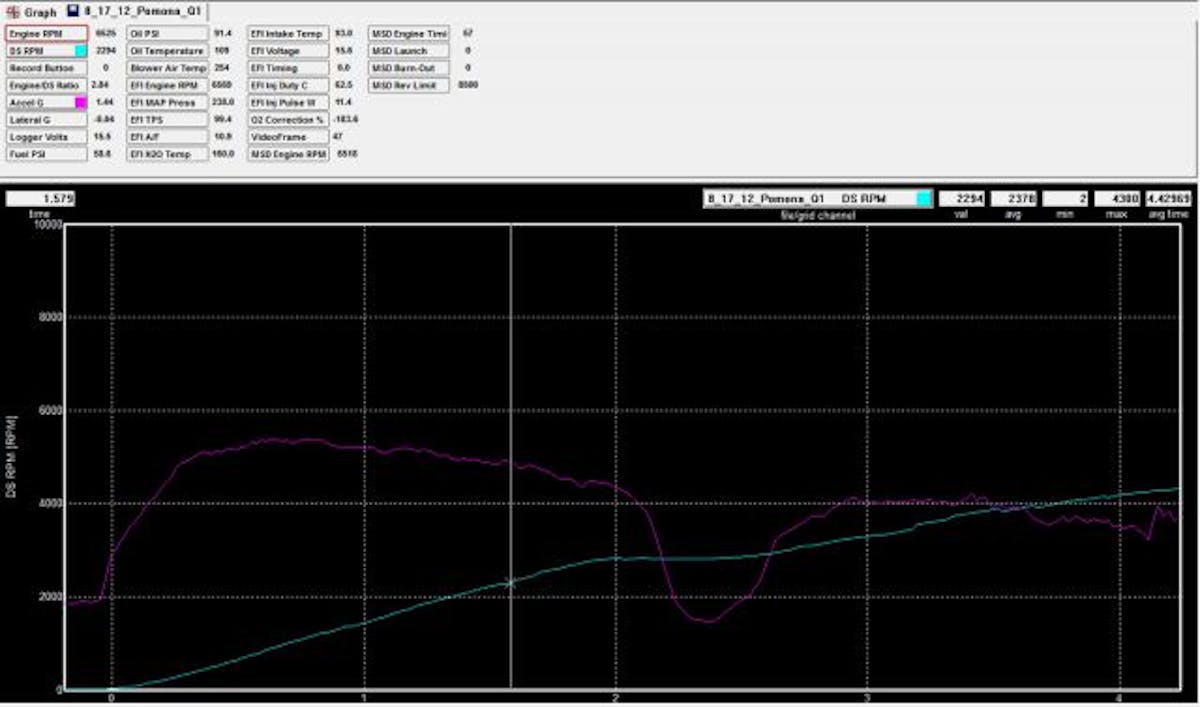Image resolution: width=1200 pixels, height=707 pixels.
Task: Click the Blower Air Temp channel button
Action: [165, 65]
